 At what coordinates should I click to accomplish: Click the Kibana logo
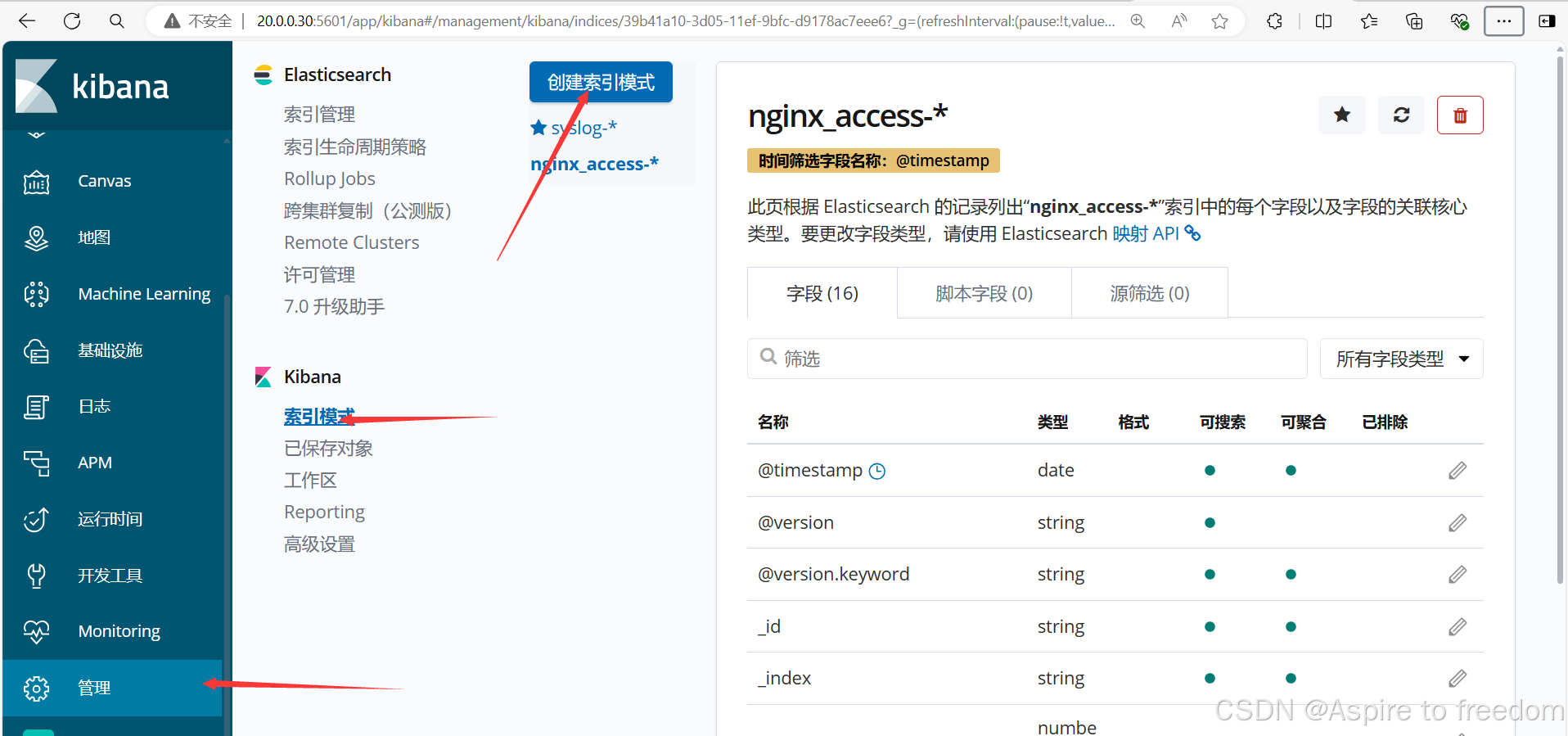[92, 86]
